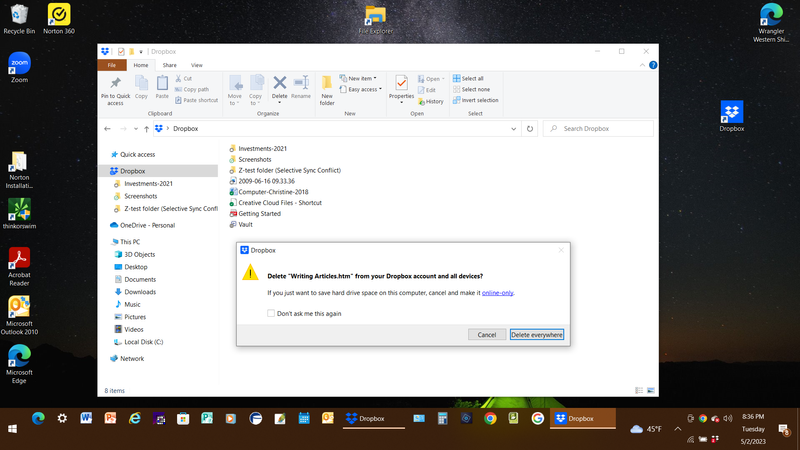Click the Refresh button

[530, 129]
